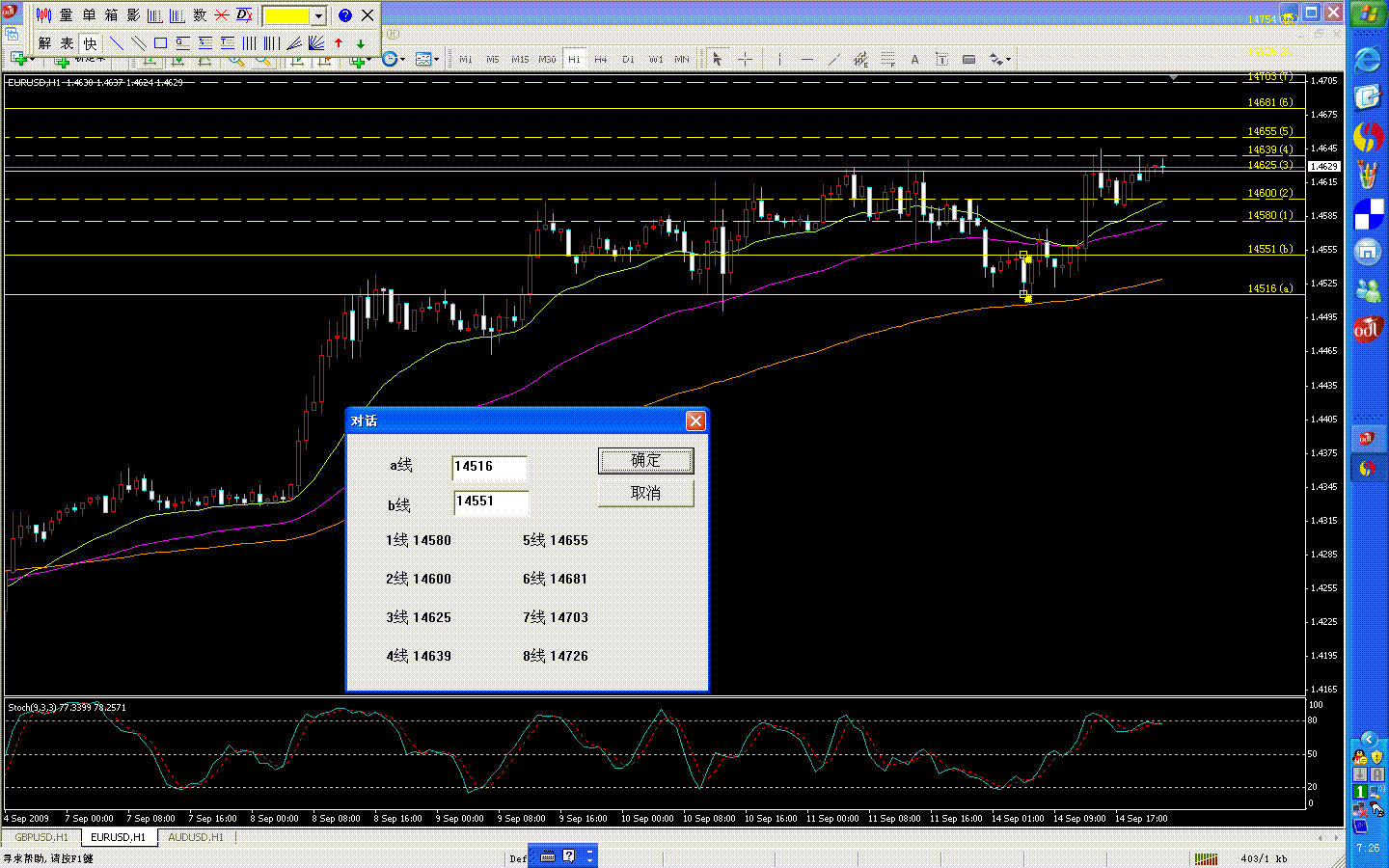Select the single trendline drawing tool

117,43
